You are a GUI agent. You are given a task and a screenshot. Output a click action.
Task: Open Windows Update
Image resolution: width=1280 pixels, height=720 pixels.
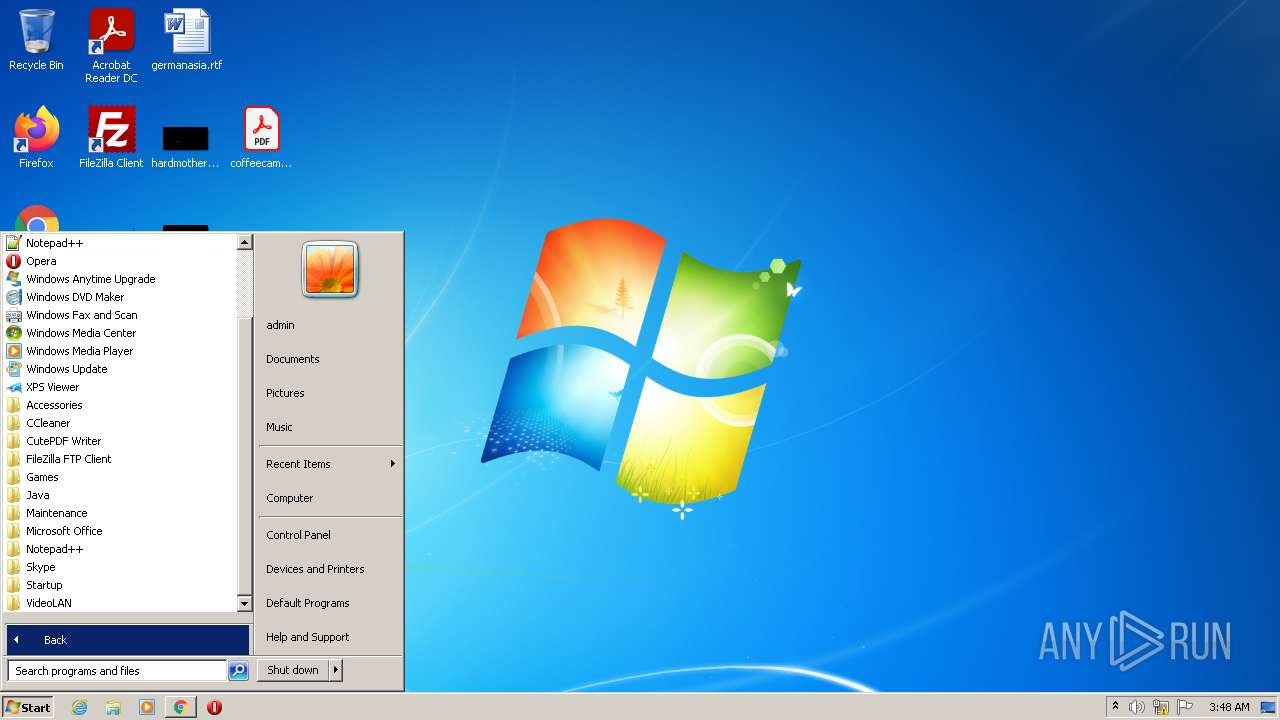[x=120, y=369]
